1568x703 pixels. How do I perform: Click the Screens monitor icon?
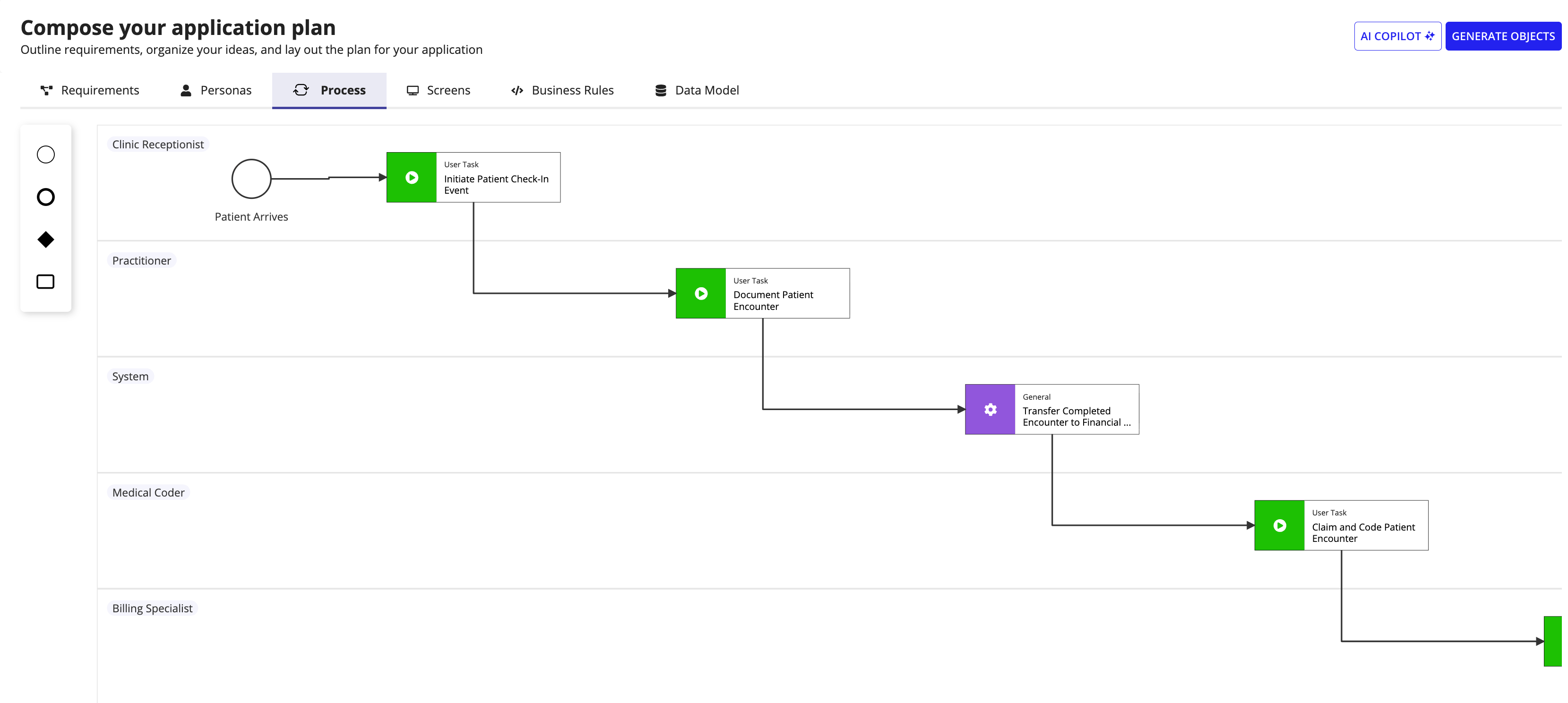413,91
